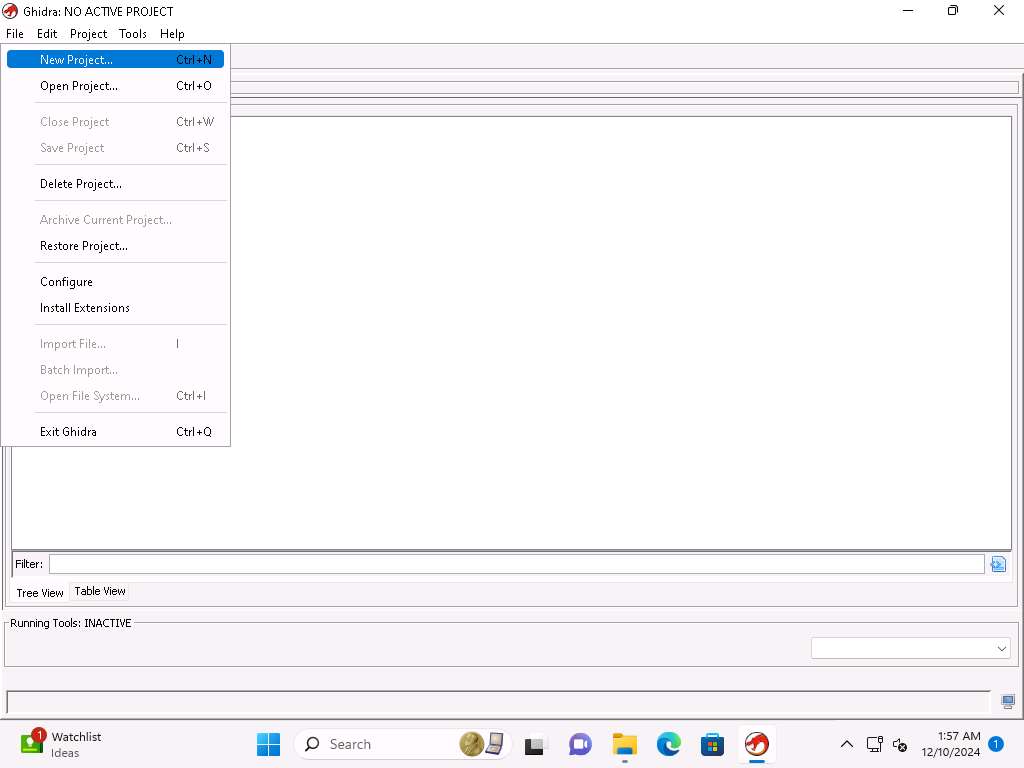Open the Help menu
The width and height of the screenshot is (1024, 768).
click(x=172, y=34)
